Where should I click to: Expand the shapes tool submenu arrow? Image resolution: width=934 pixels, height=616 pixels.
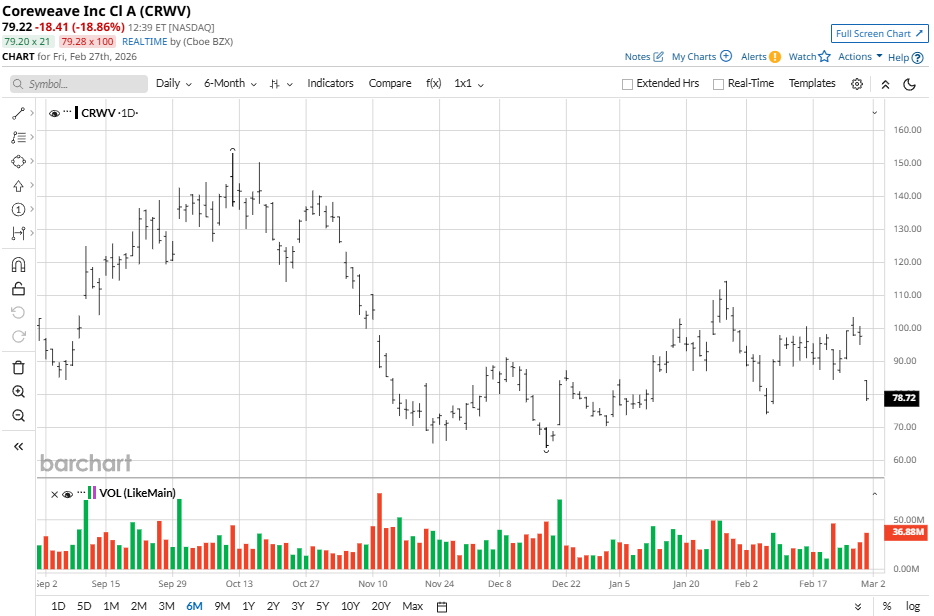[x=32, y=161]
